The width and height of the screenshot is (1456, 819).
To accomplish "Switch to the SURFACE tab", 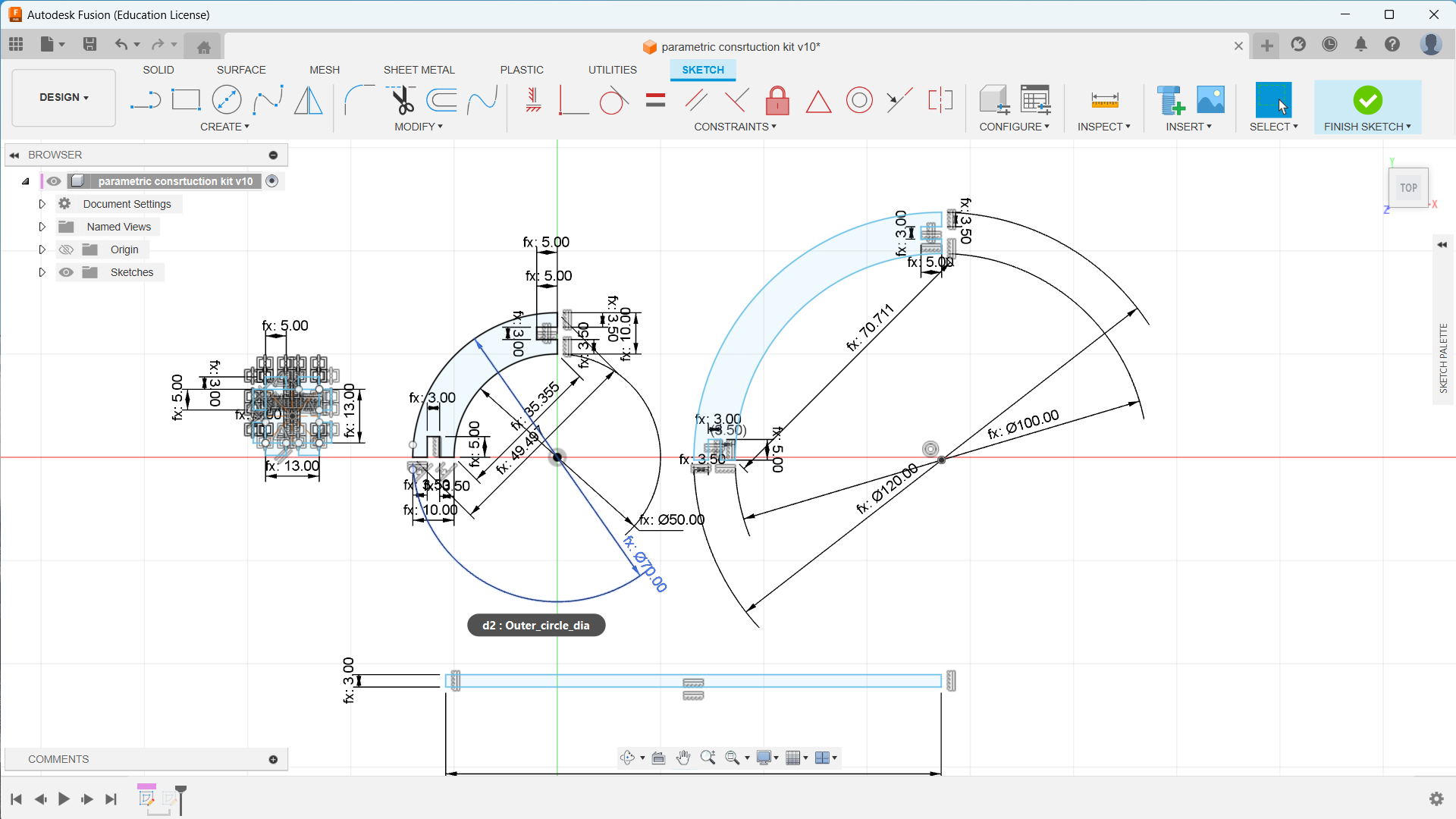I will pyautogui.click(x=241, y=70).
